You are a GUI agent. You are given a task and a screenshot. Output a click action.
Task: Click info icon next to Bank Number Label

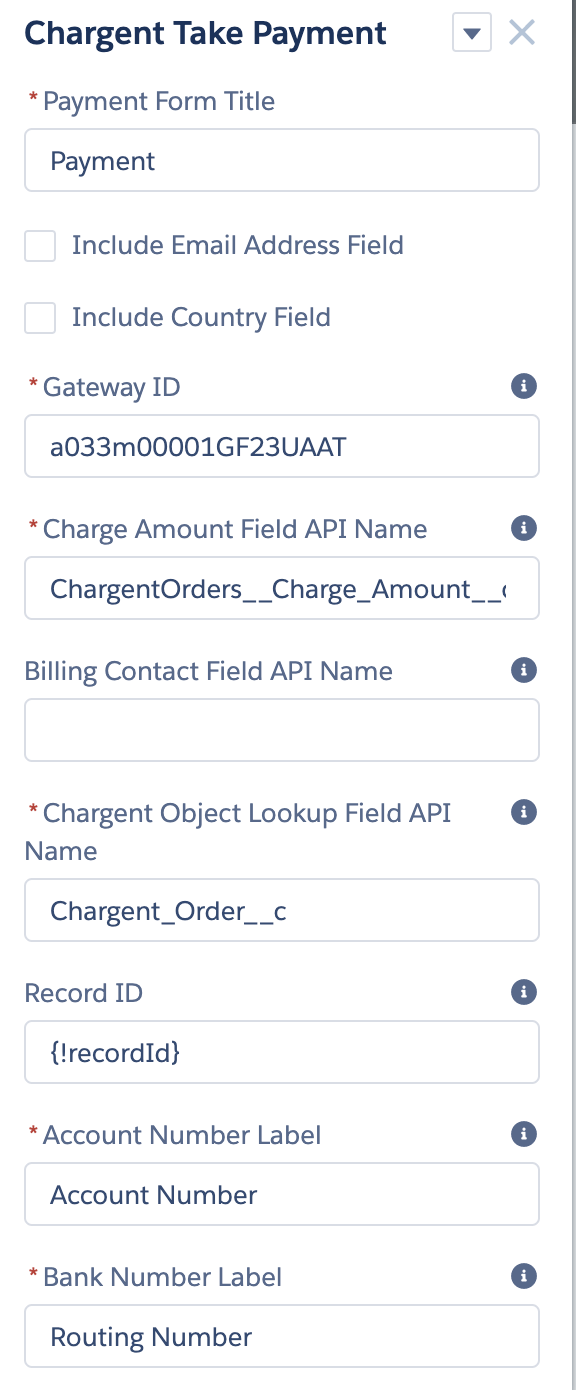[x=523, y=1276]
